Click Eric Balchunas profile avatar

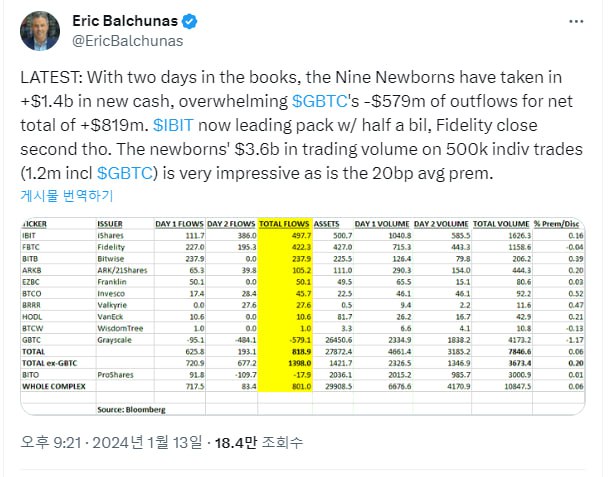40,31
